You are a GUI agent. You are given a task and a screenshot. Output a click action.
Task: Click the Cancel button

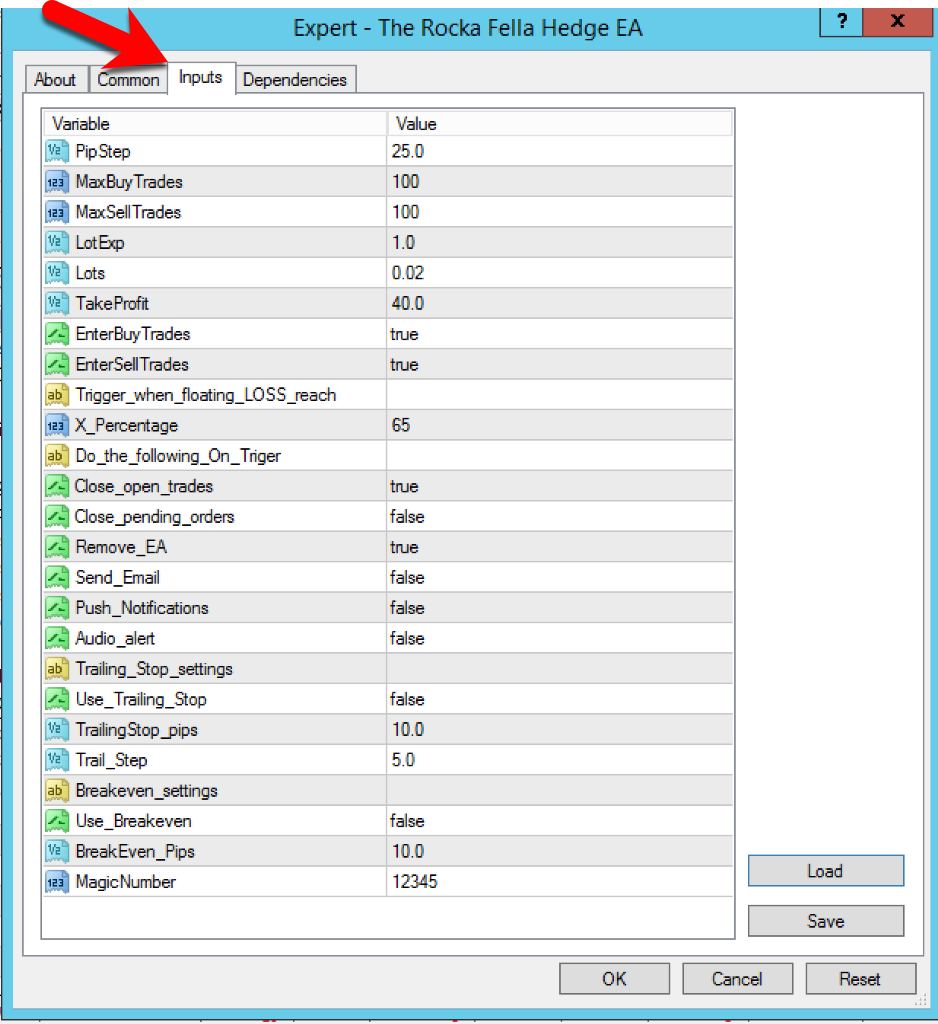tap(737, 978)
